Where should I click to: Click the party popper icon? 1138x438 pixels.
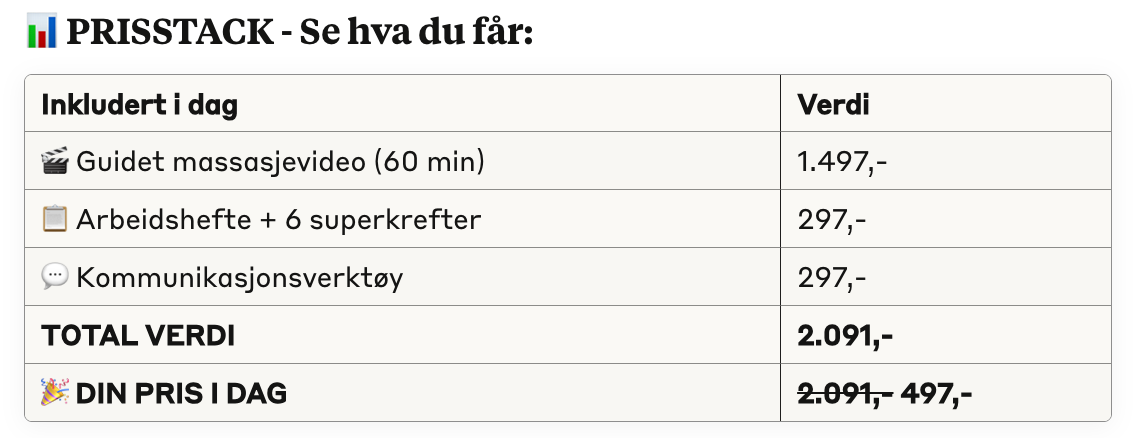coord(55,392)
